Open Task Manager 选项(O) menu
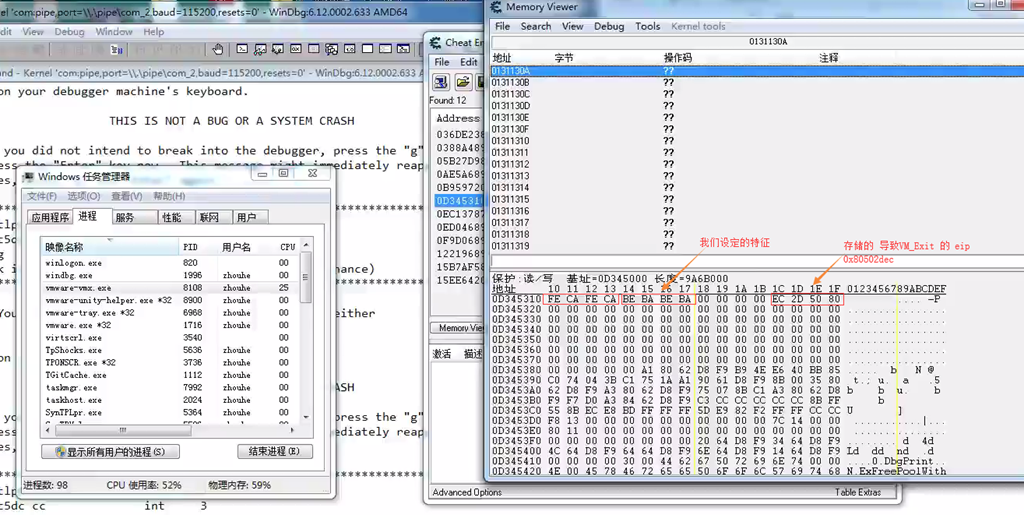This screenshot has height=515, width=1024. click(84, 196)
